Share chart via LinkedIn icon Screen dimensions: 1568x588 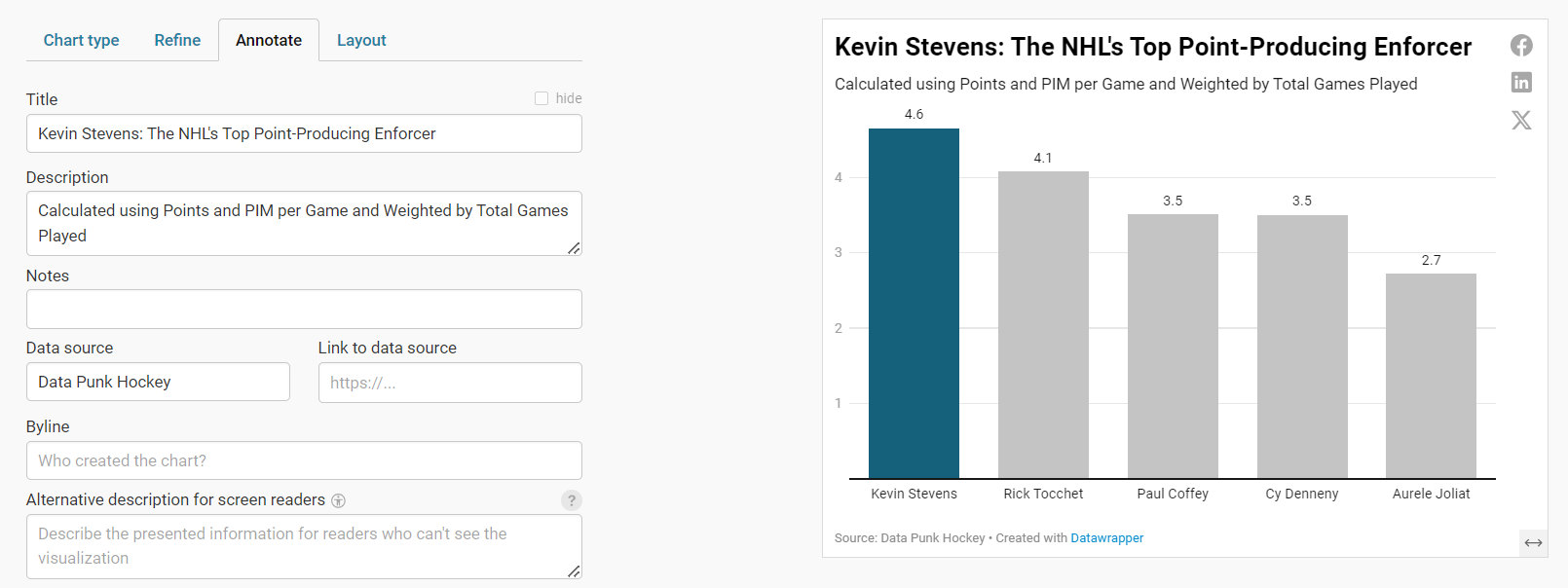[x=1521, y=82]
